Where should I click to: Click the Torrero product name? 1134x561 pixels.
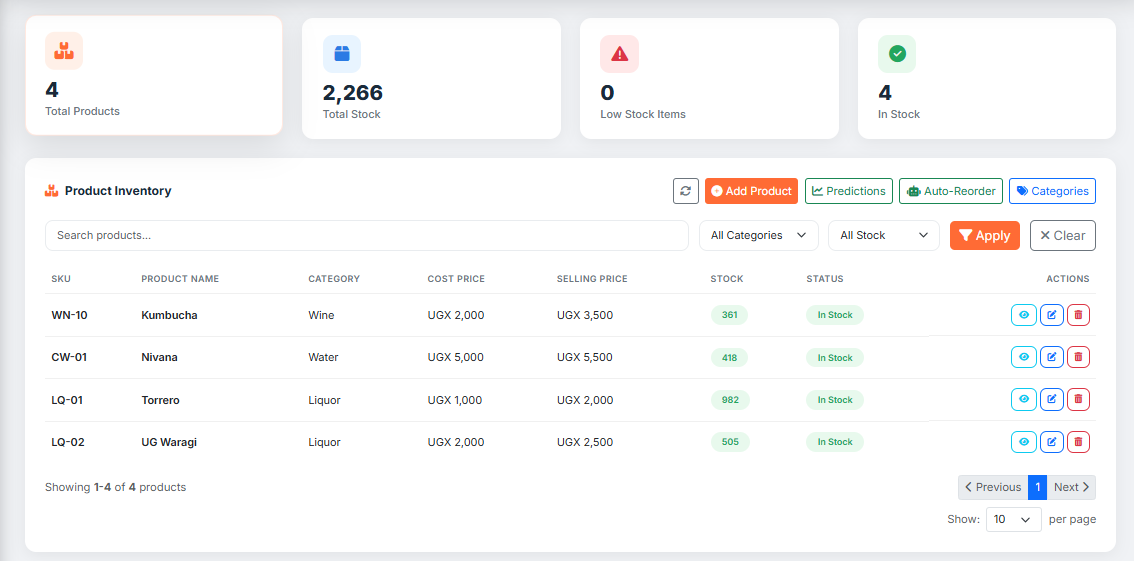coord(161,400)
